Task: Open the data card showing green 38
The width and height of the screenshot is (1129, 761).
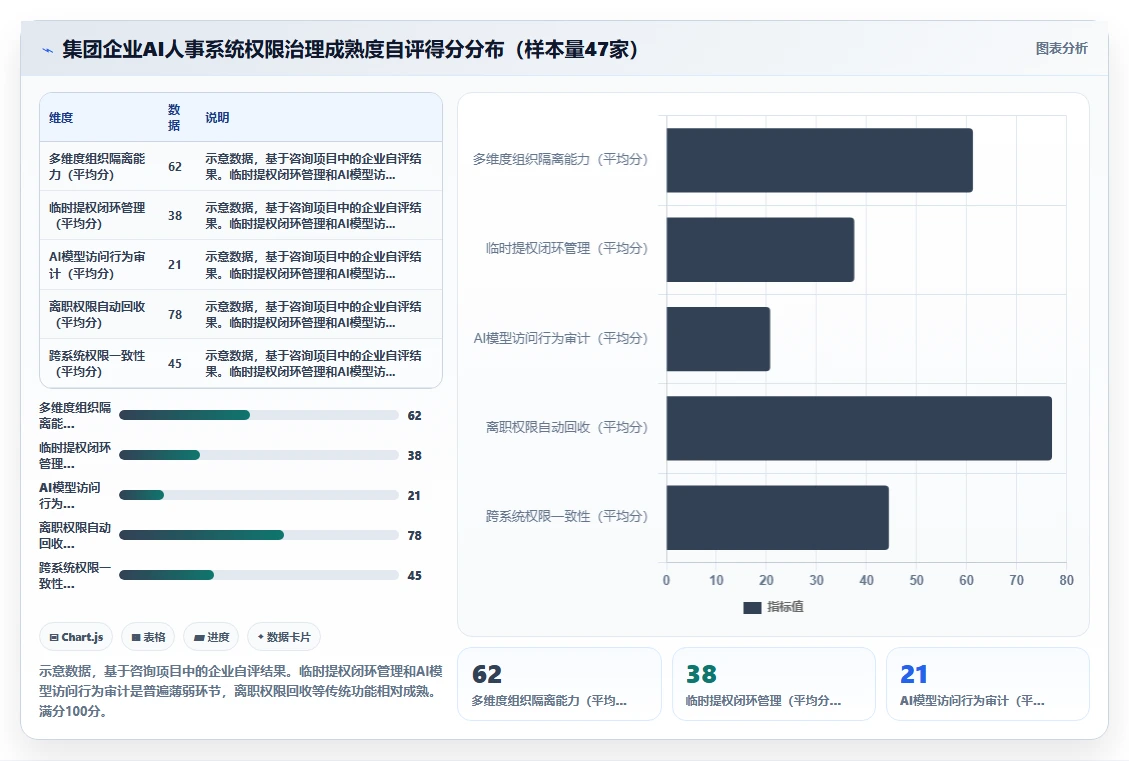Action: pyautogui.click(x=773, y=684)
